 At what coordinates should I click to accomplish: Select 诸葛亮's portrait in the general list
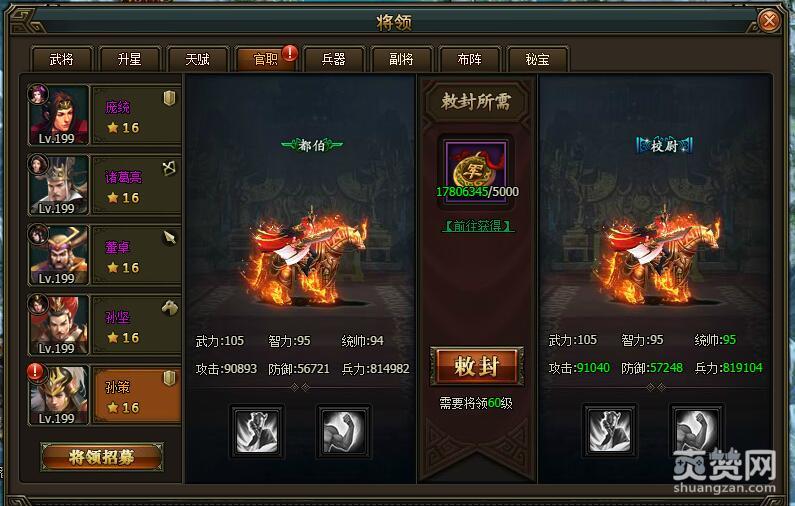(x=59, y=185)
